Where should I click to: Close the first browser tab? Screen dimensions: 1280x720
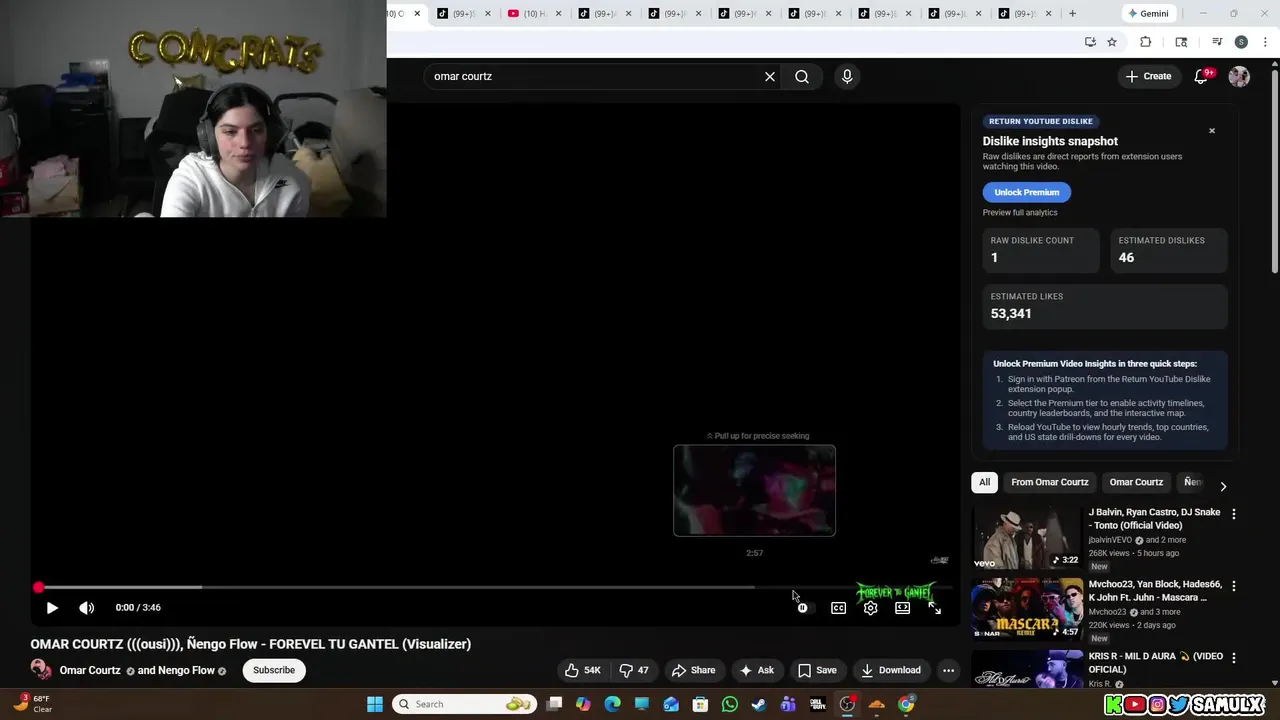[417, 13]
